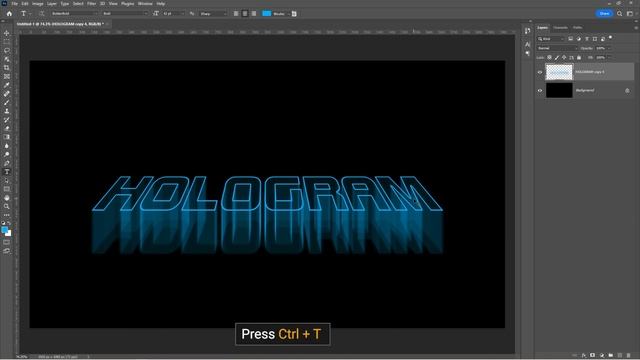
Task: Open the Image menu
Action: click(x=38, y=4)
